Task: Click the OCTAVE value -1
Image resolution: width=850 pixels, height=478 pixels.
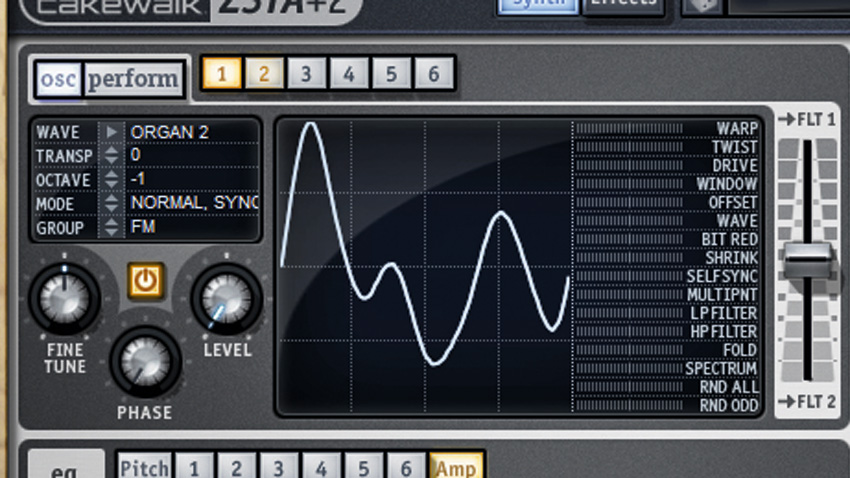Action: 138,179
